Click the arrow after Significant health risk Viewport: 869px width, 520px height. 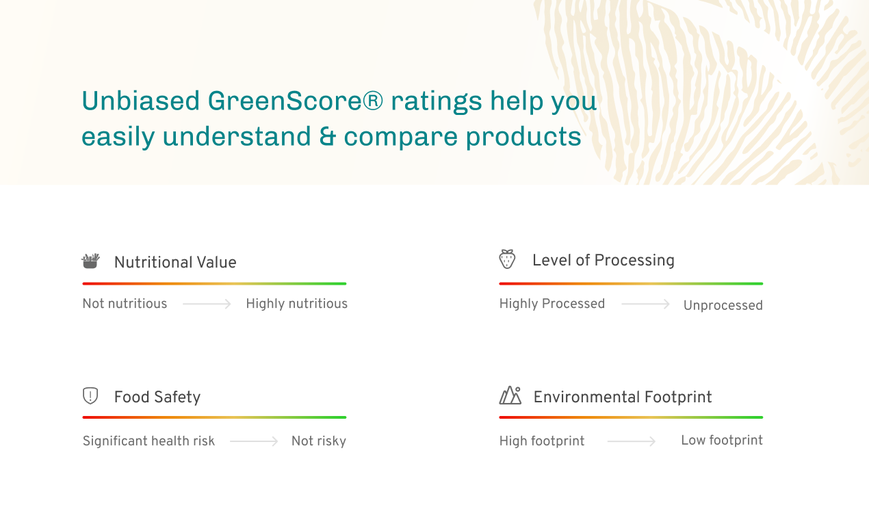(x=254, y=441)
